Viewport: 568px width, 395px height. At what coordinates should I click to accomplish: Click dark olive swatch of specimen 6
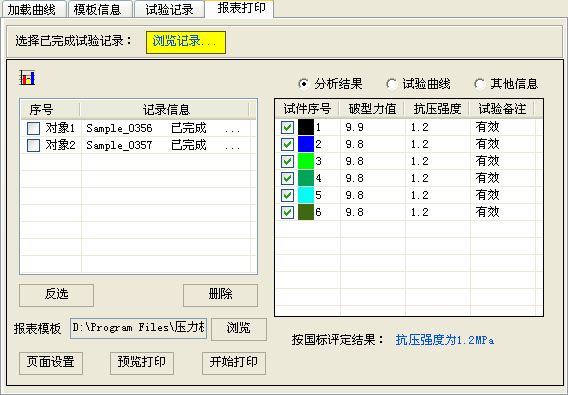(x=306, y=212)
